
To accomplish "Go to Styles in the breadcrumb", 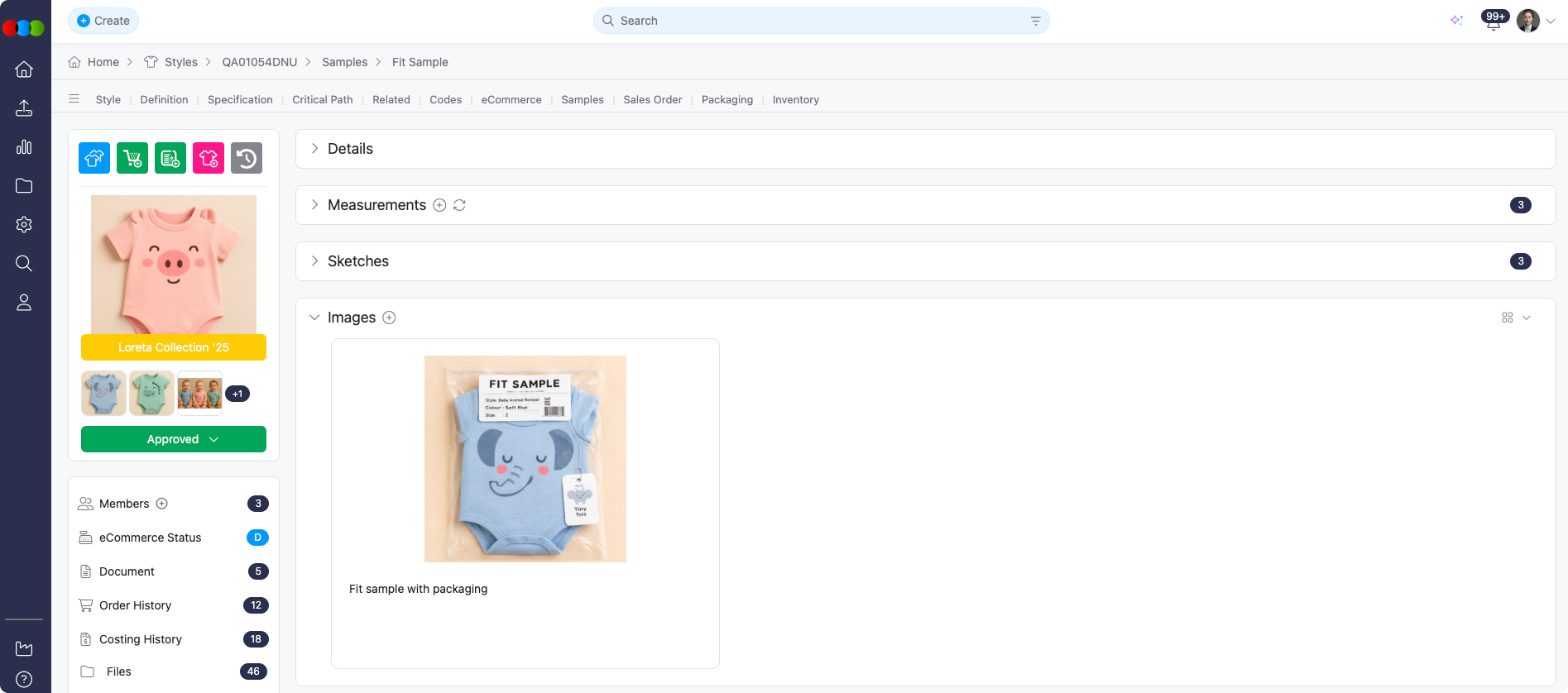I will point(181,62).
